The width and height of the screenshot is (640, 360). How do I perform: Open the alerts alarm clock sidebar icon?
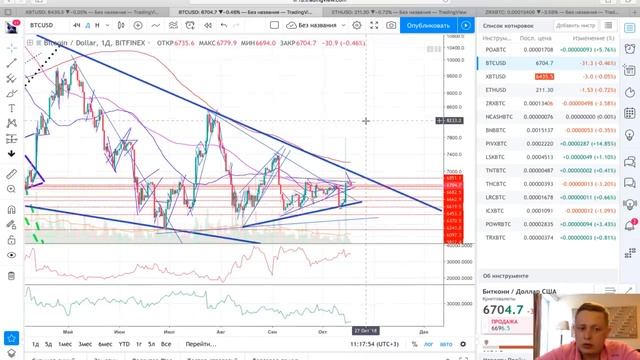tap(629, 49)
